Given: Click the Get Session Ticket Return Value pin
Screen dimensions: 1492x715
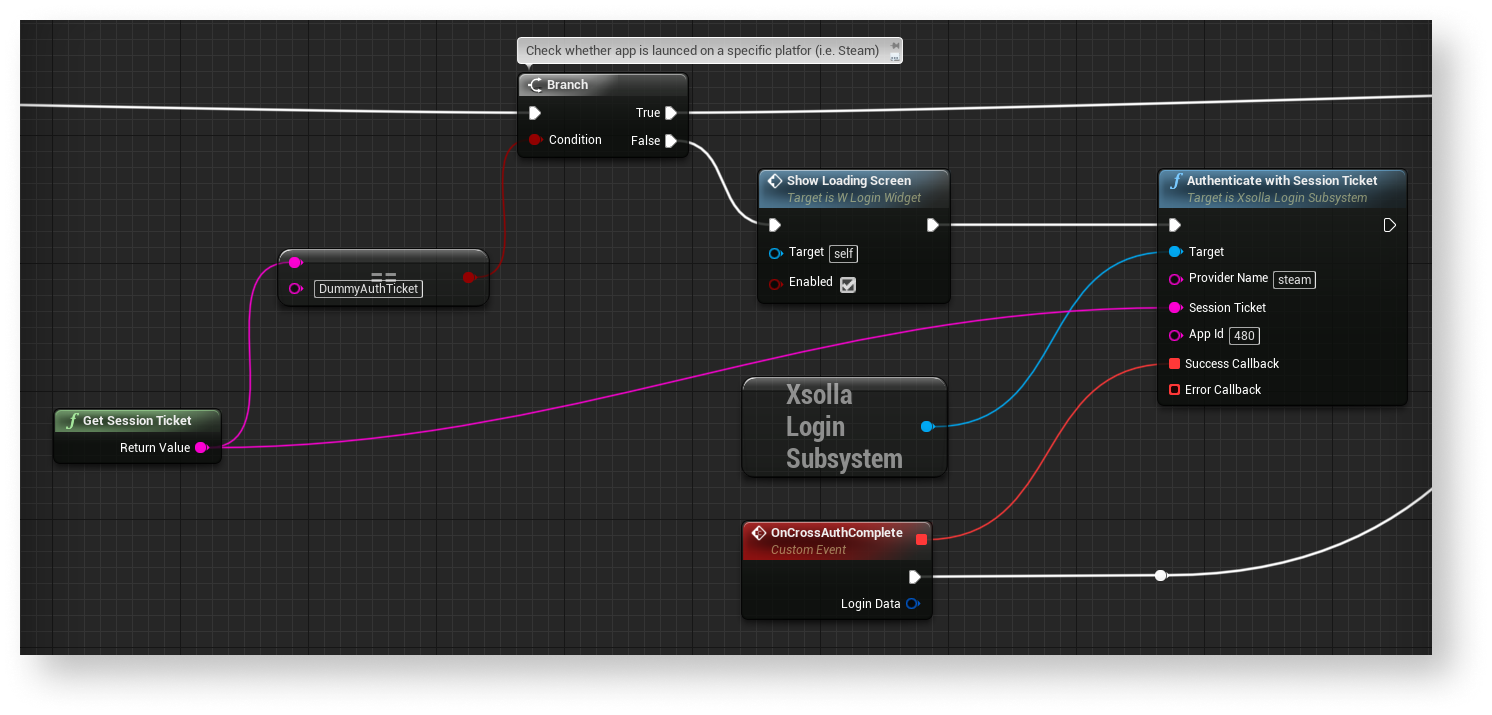Looking at the screenshot, I should [x=201, y=448].
